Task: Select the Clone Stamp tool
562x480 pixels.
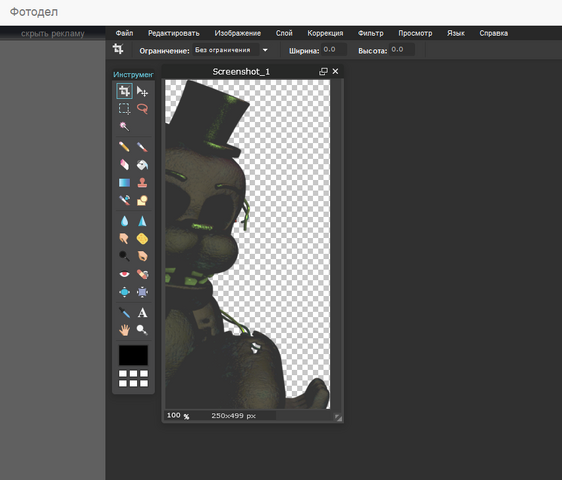Action: pyautogui.click(x=142, y=183)
